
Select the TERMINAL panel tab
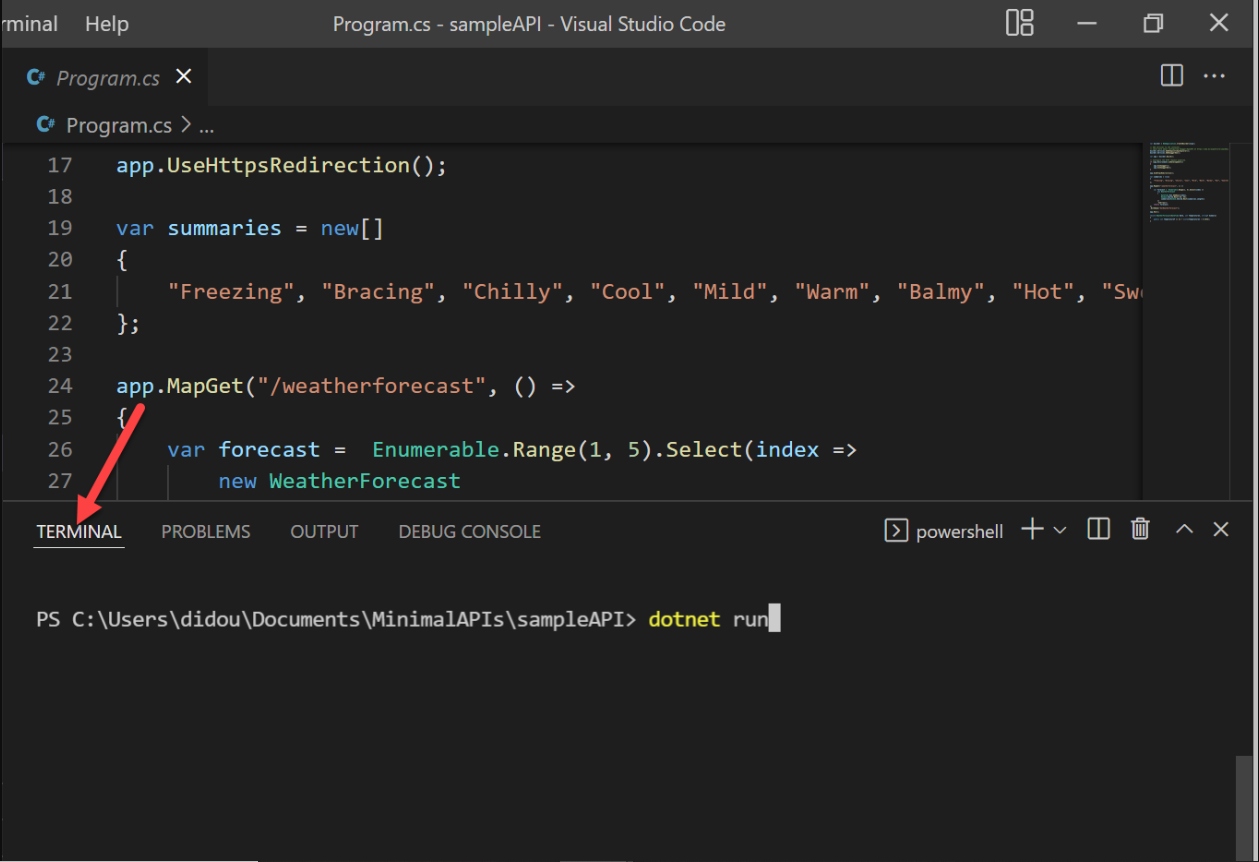[x=79, y=532]
